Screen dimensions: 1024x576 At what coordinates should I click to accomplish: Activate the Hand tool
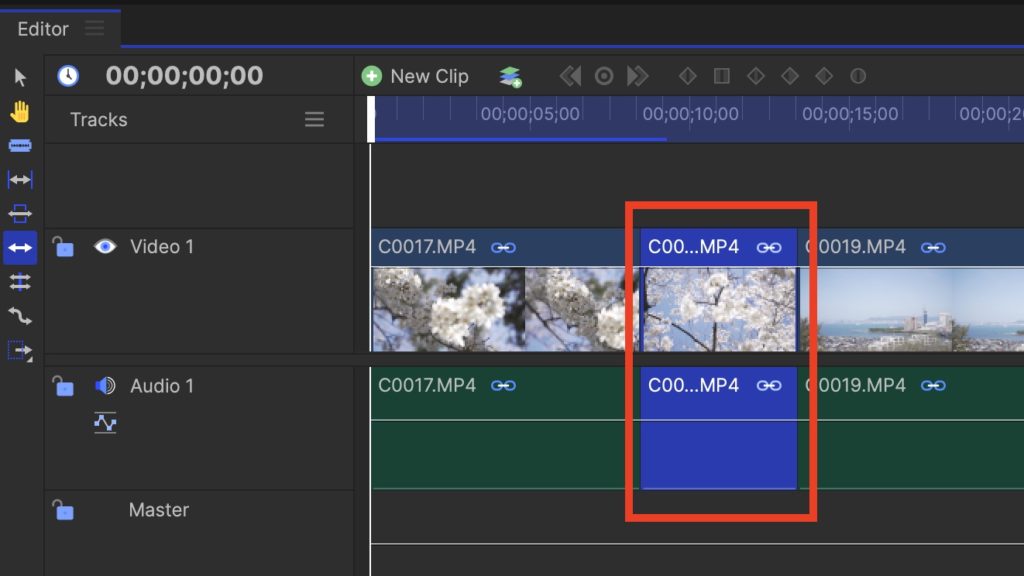coord(20,112)
